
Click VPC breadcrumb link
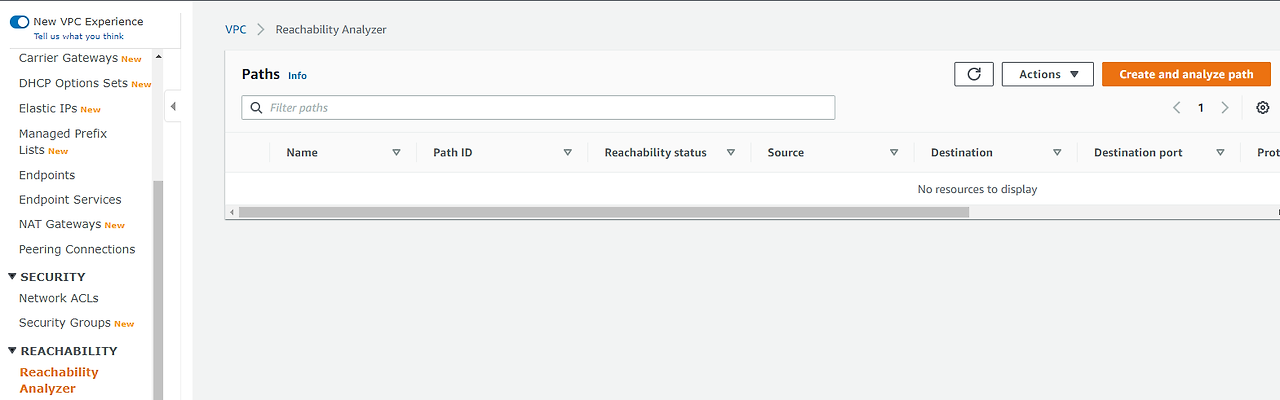[x=235, y=30]
